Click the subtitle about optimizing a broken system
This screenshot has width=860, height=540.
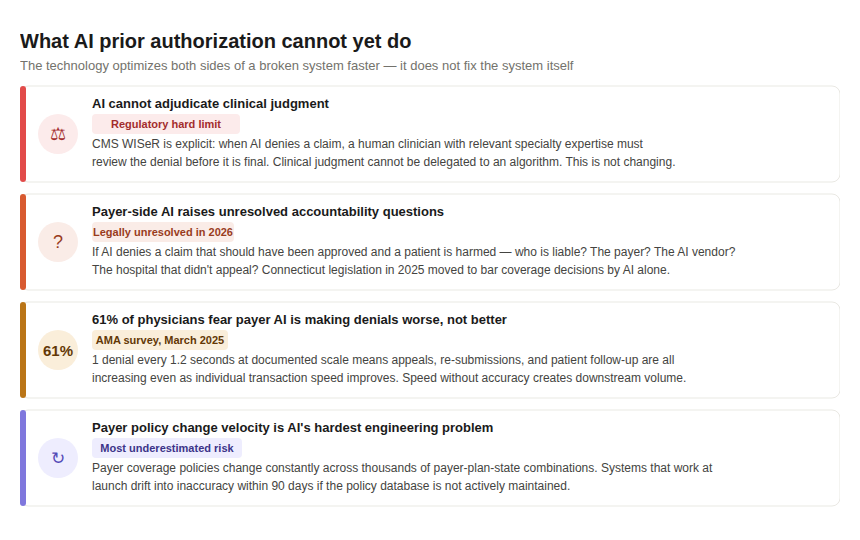click(297, 66)
